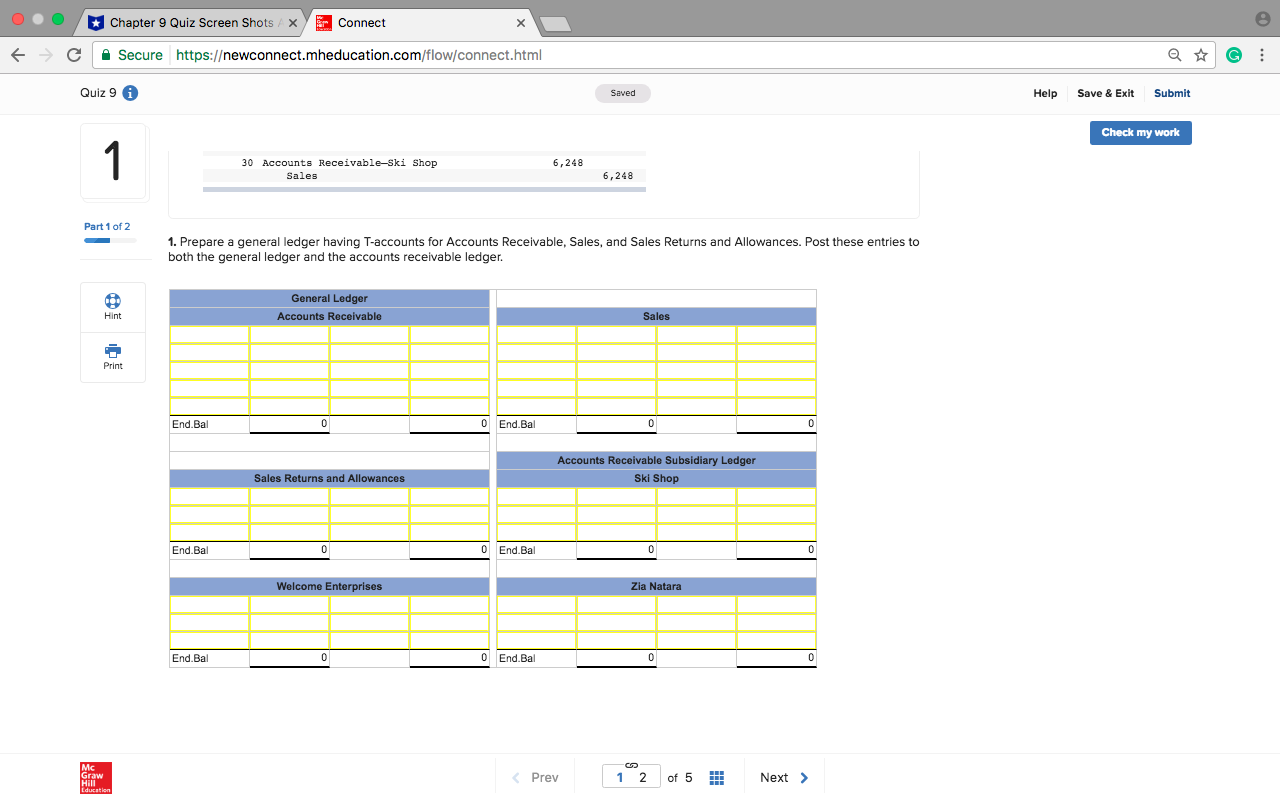Go to Prev question
The image size is (1280, 800).
click(x=535, y=778)
